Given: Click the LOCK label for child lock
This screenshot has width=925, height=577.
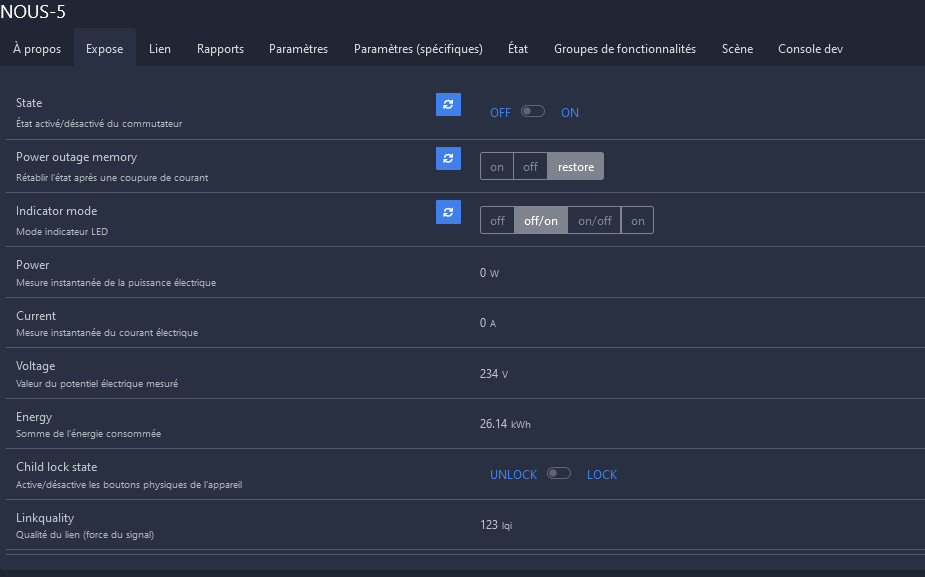Looking at the screenshot, I should pyautogui.click(x=602, y=475).
